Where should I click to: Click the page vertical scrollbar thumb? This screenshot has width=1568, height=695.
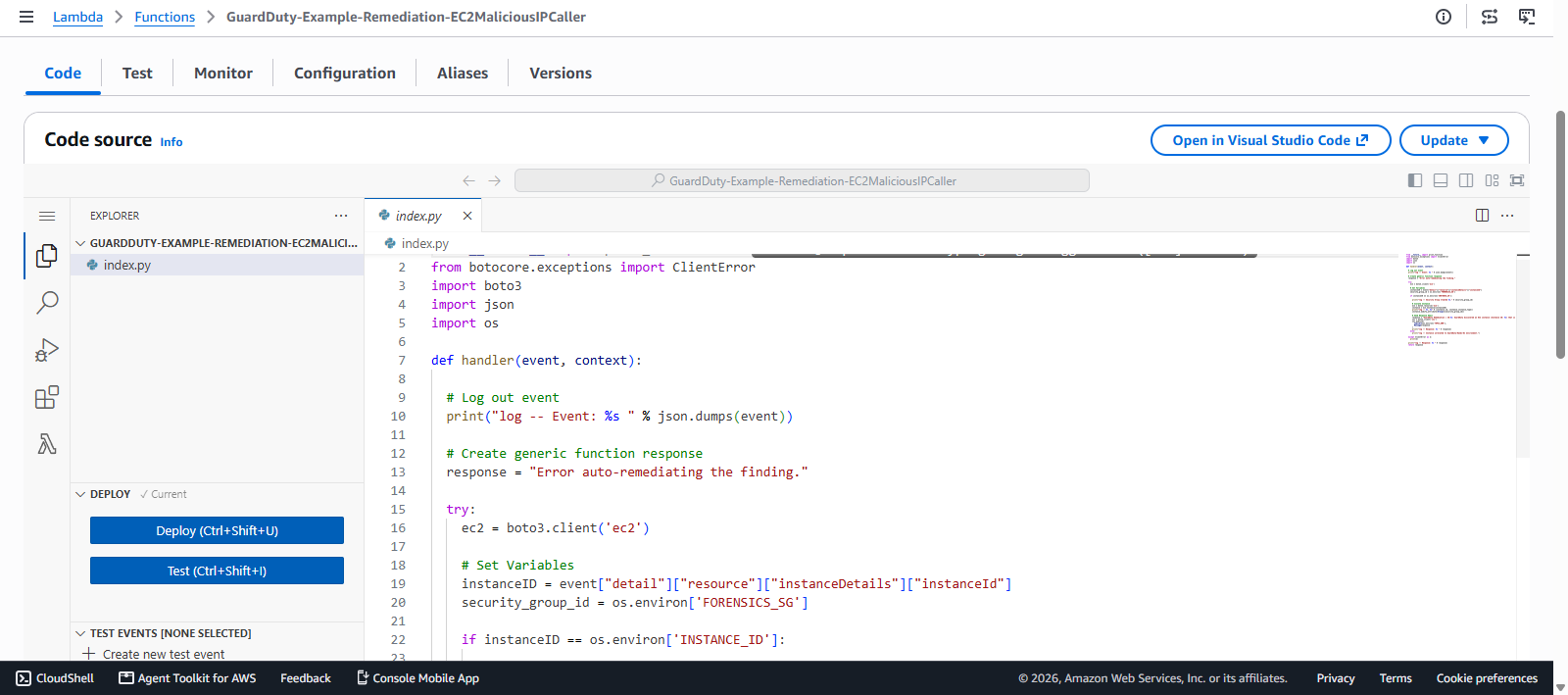click(1560, 235)
